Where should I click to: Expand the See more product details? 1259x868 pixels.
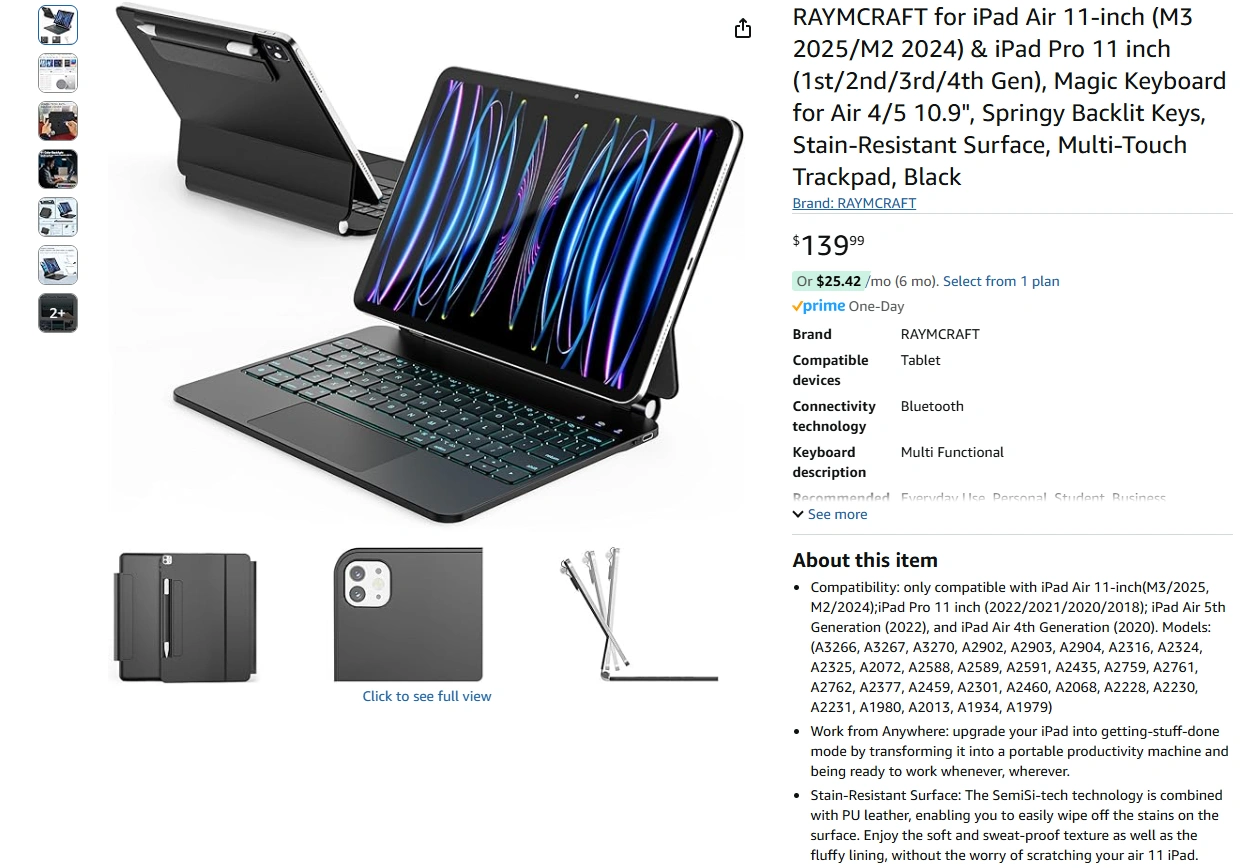pos(837,514)
